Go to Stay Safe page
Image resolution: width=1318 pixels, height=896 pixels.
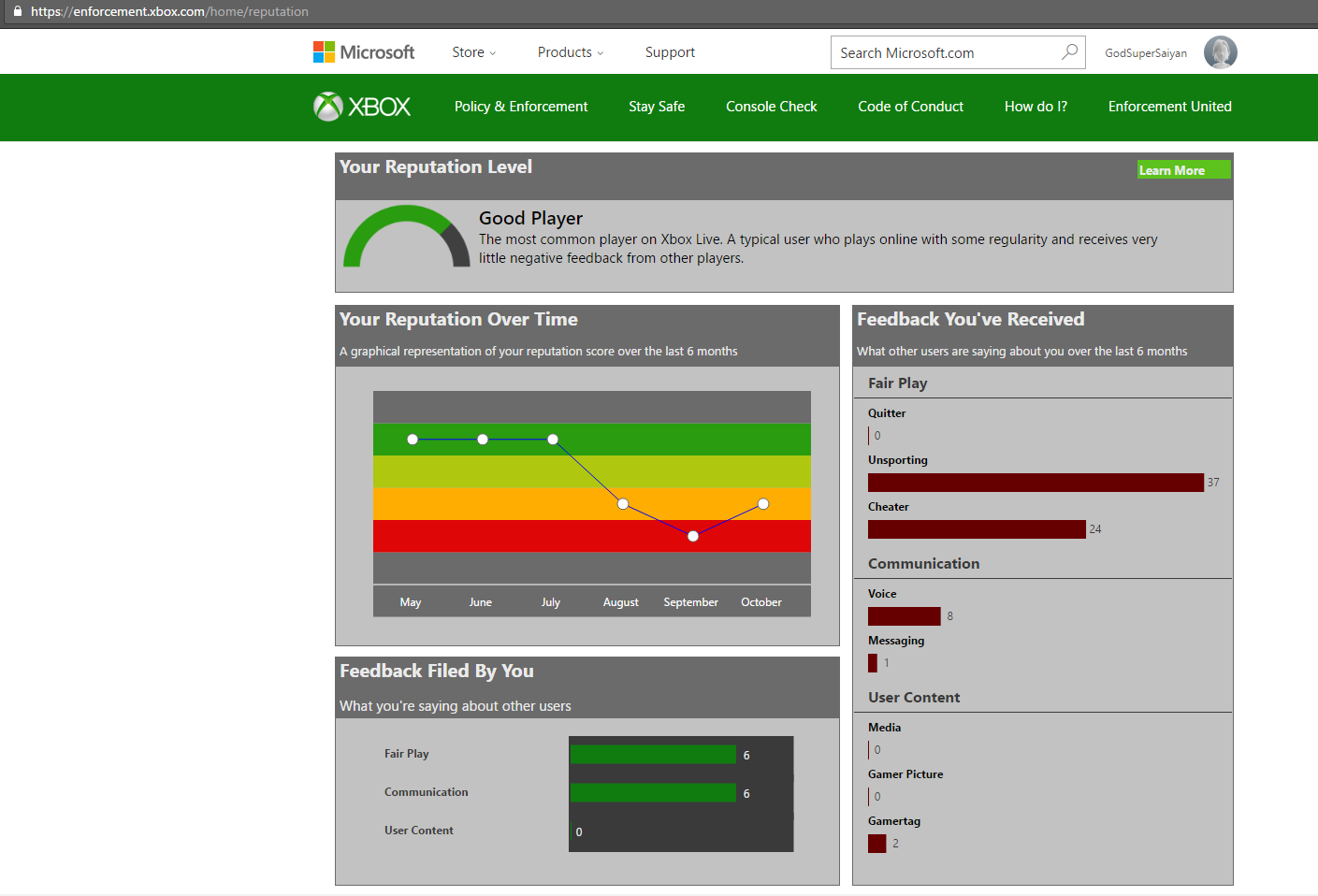tap(657, 107)
